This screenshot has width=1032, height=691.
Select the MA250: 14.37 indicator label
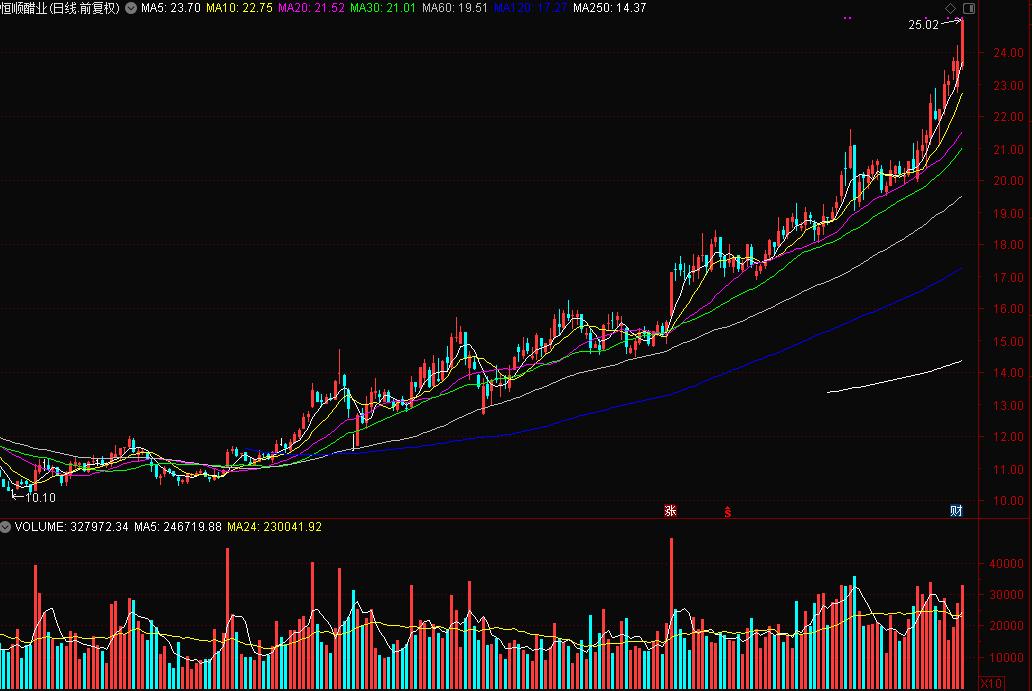[x=609, y=8]
